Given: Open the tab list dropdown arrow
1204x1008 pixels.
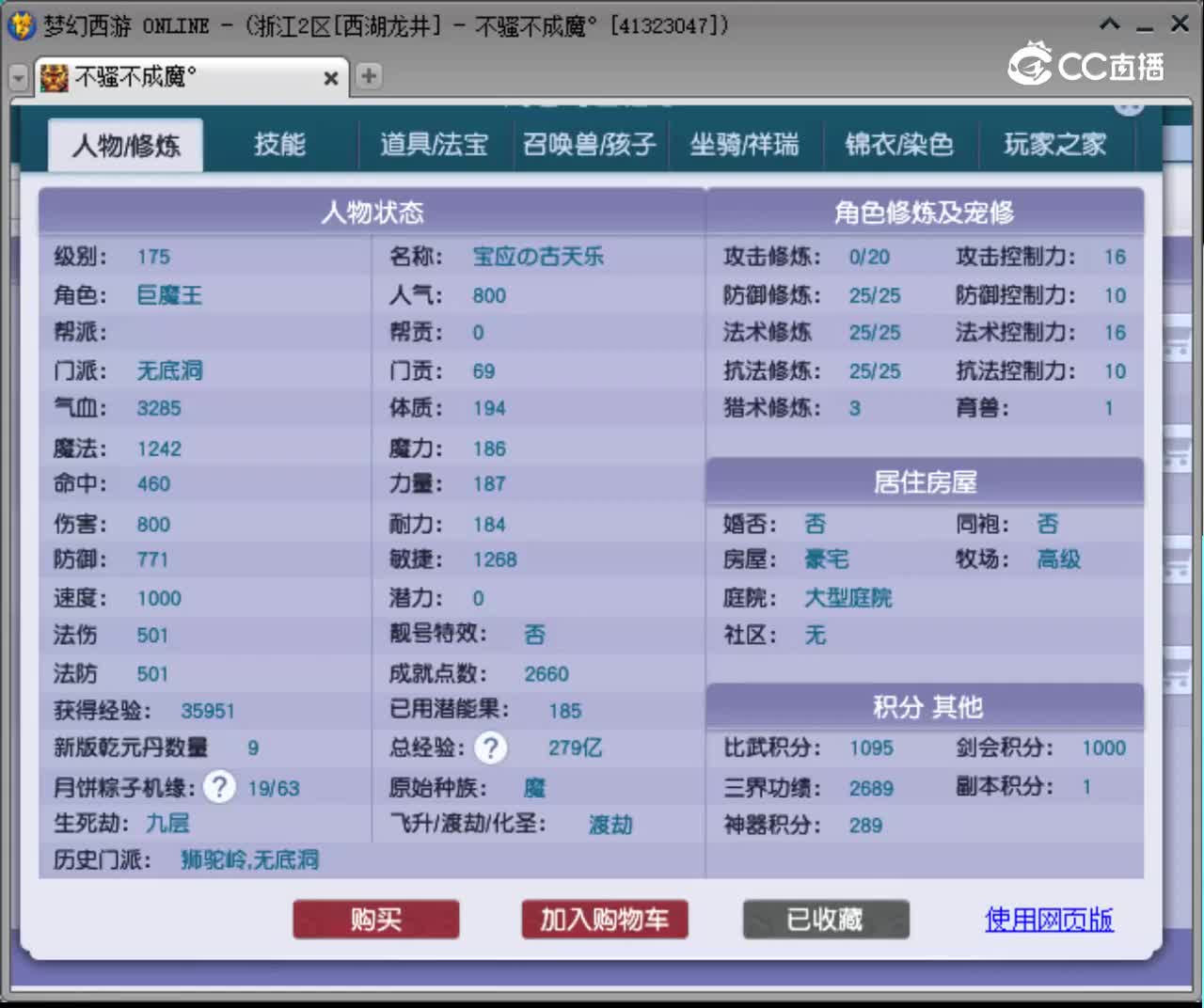Looking at the screenshot, I should click(x=18, y=78).
